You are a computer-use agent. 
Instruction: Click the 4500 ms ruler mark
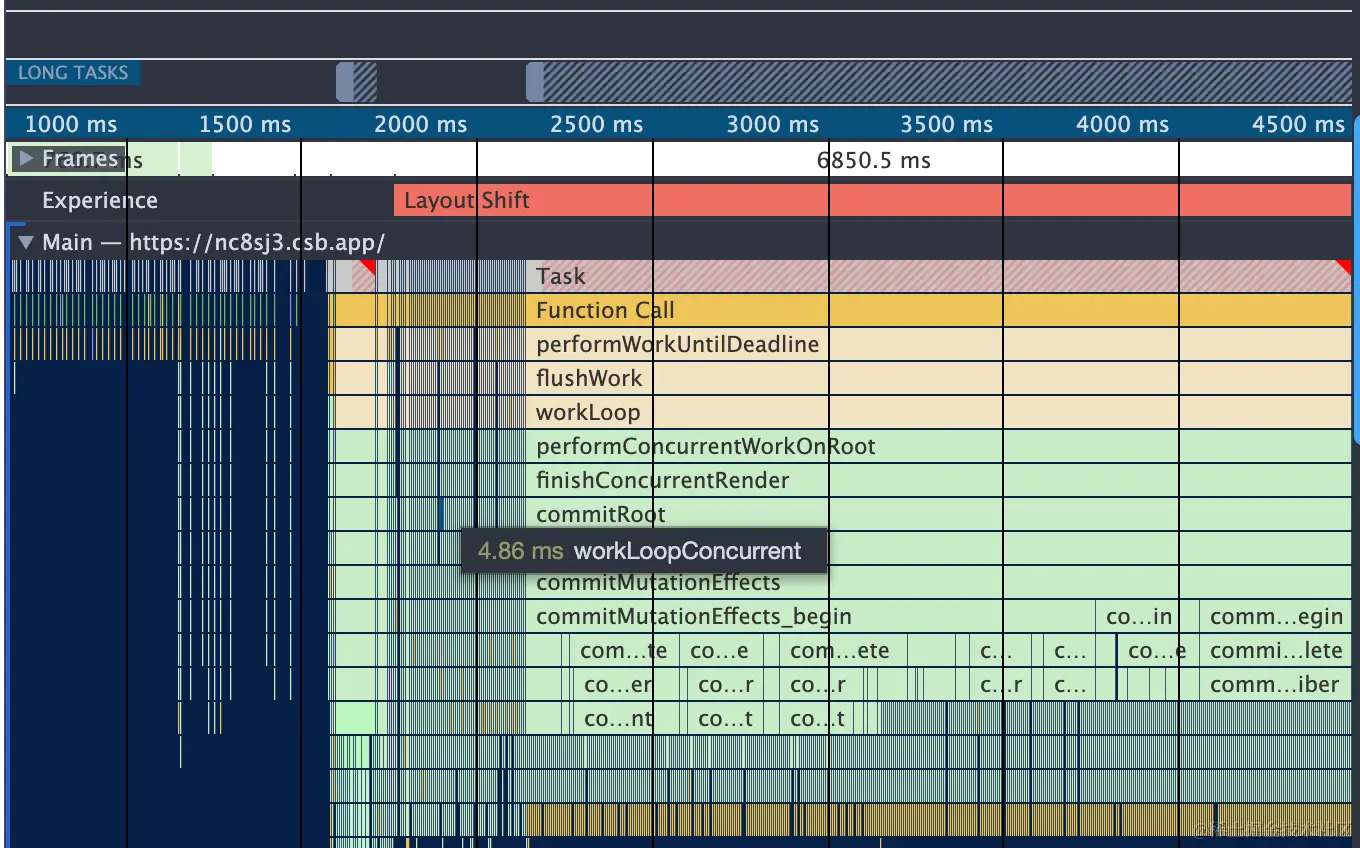(1299, 124)
